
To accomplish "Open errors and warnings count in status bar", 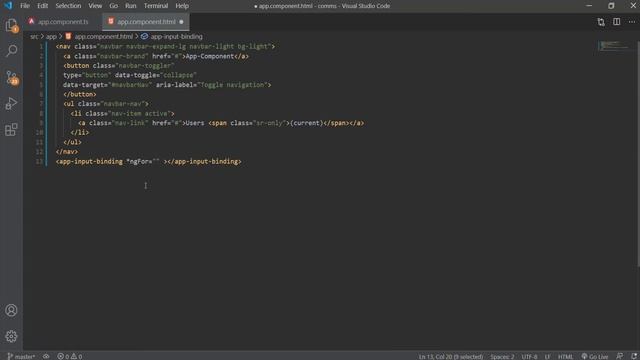I will coord(69,356).
